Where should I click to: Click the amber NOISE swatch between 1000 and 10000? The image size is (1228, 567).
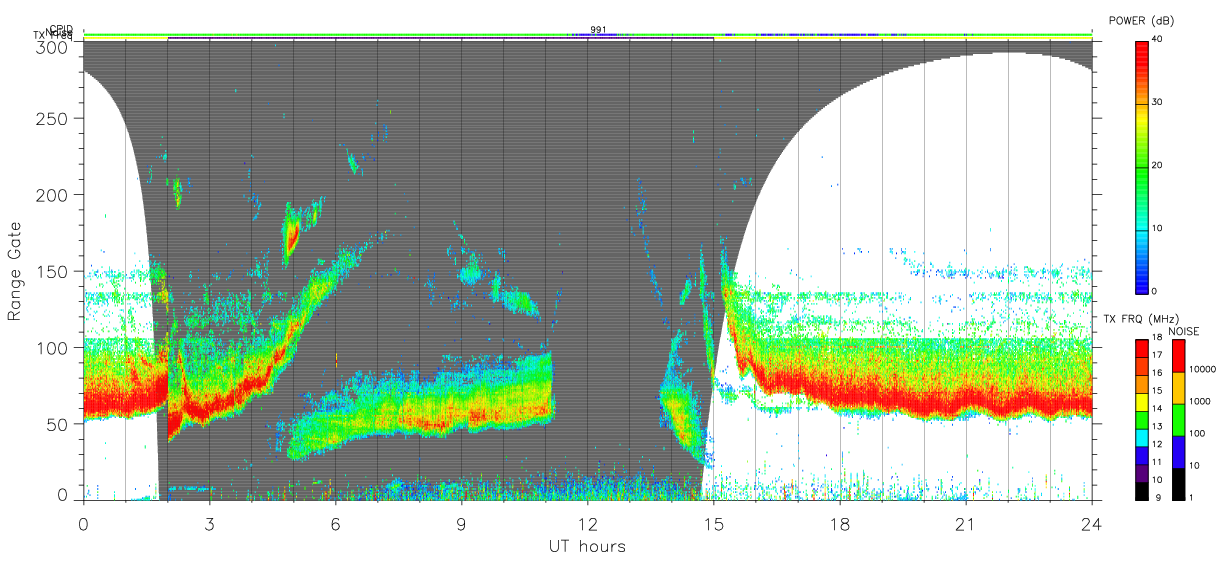1178,387
